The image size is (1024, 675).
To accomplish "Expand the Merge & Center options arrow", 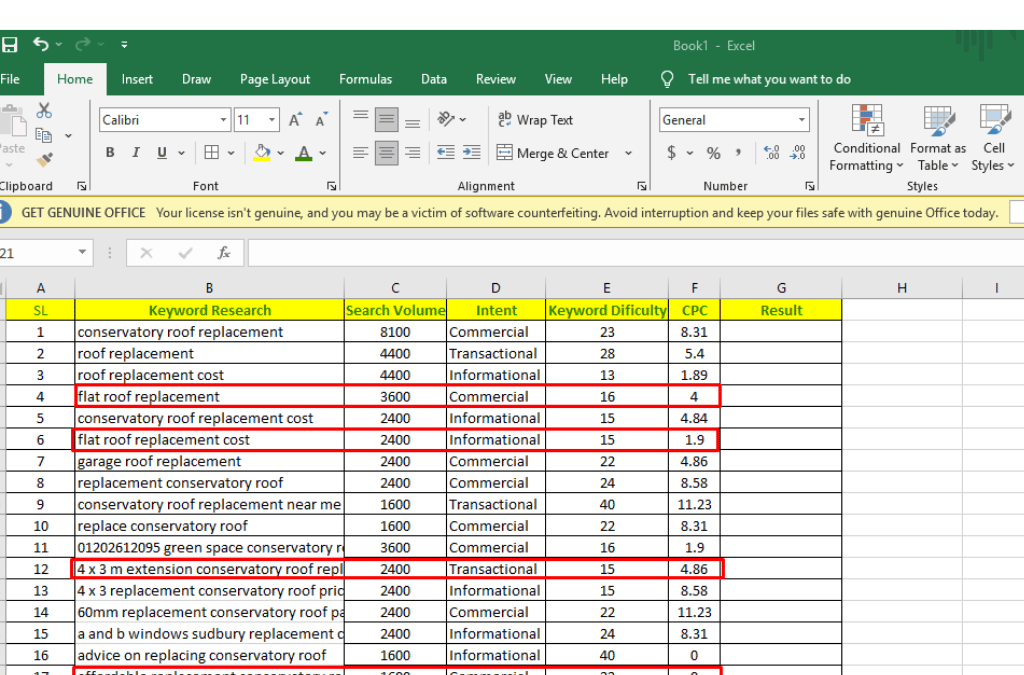I will coord(628,153).
